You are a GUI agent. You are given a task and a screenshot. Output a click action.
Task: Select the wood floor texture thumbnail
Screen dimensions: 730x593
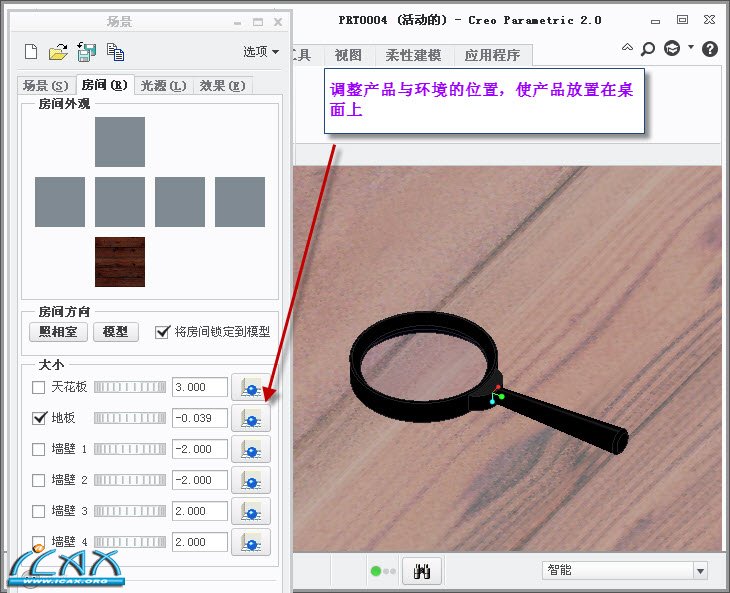pos(120,262)
